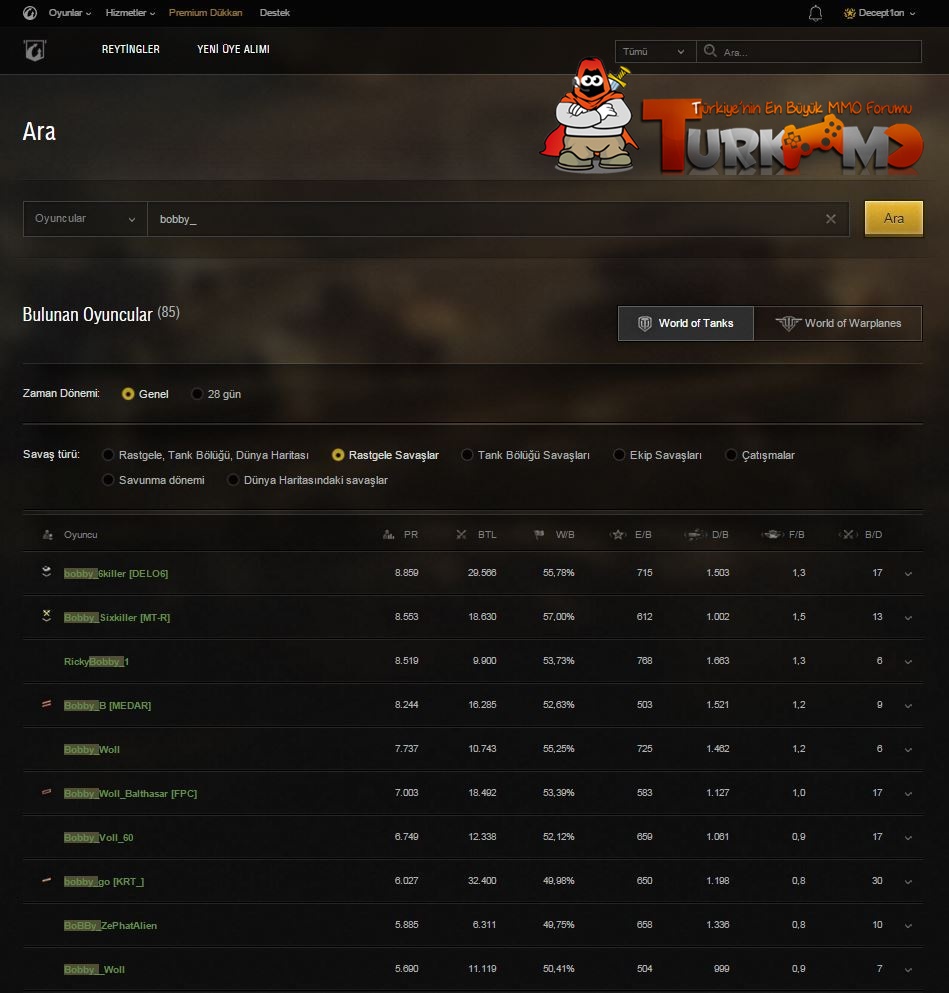The height and width of the screenshot is (993, 949).
Task: Open player profile Bobby__Woll
Action: pyautogui.click(x=94, y=970)
